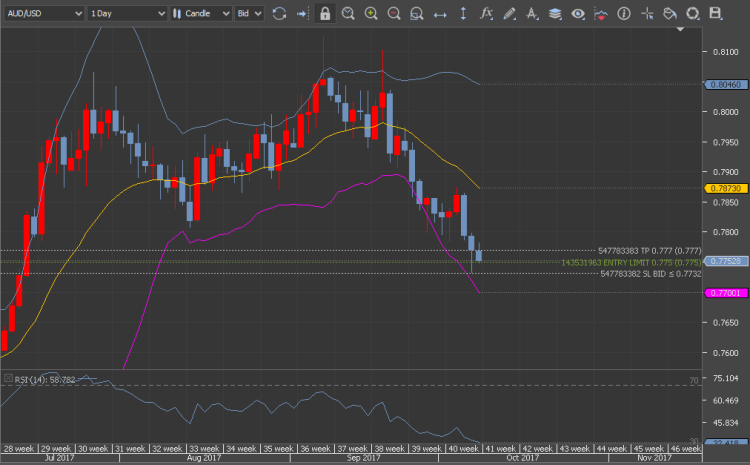Click the zoom out magnifier icon
This screenshot has width=750, height=465.
(394, 14)
